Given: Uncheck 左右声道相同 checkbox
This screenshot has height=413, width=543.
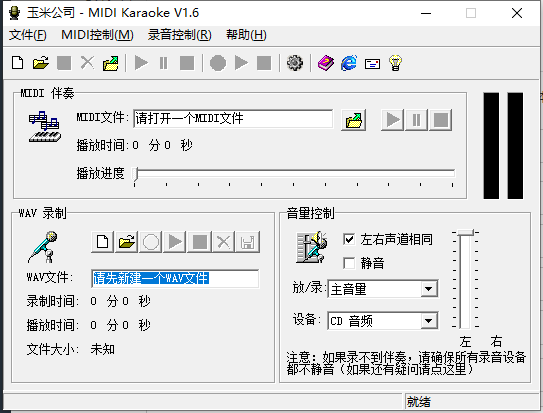Looking at the screenshot, I should click(x=349, y=239).
